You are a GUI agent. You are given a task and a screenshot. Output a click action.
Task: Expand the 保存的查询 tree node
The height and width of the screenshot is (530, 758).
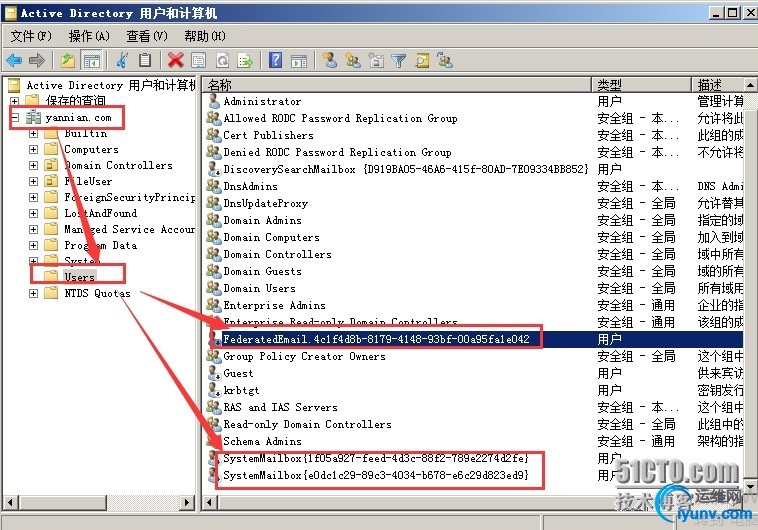(x=15, y=101)
